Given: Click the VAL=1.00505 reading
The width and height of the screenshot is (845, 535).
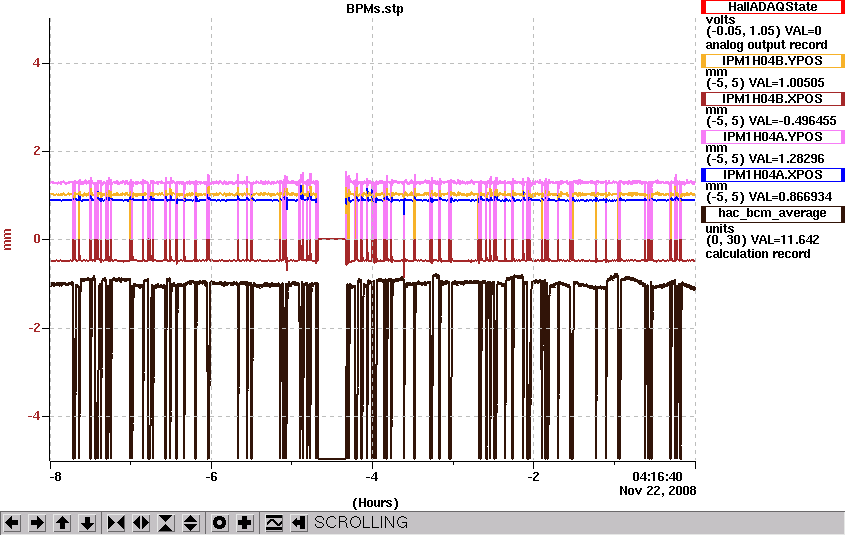Looking at the screenshot, I should [x=787, y=83].
